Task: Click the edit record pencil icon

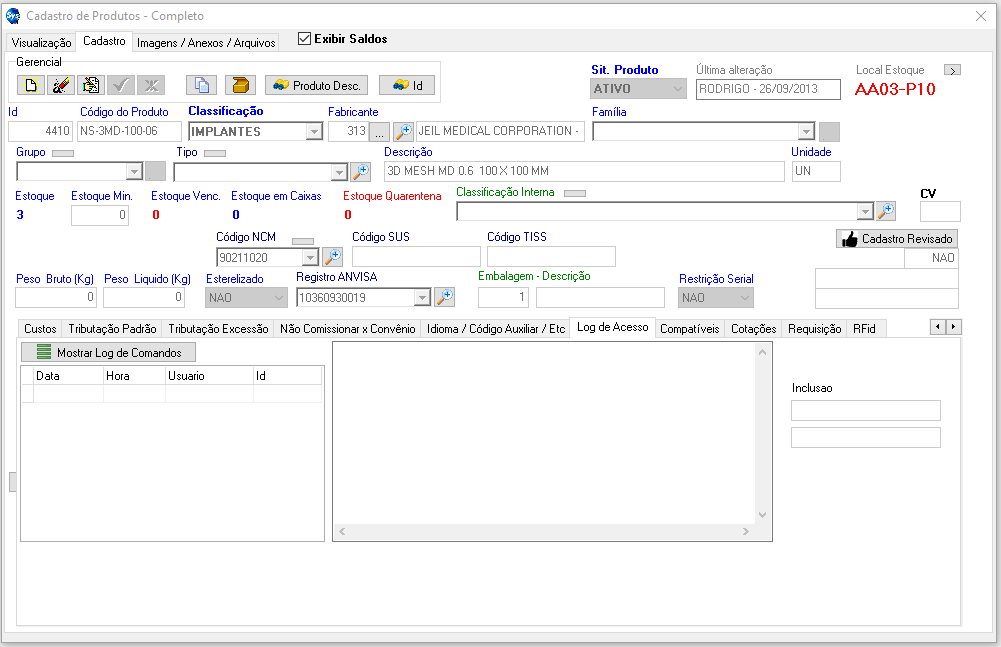Action: (x=60, y=85)
